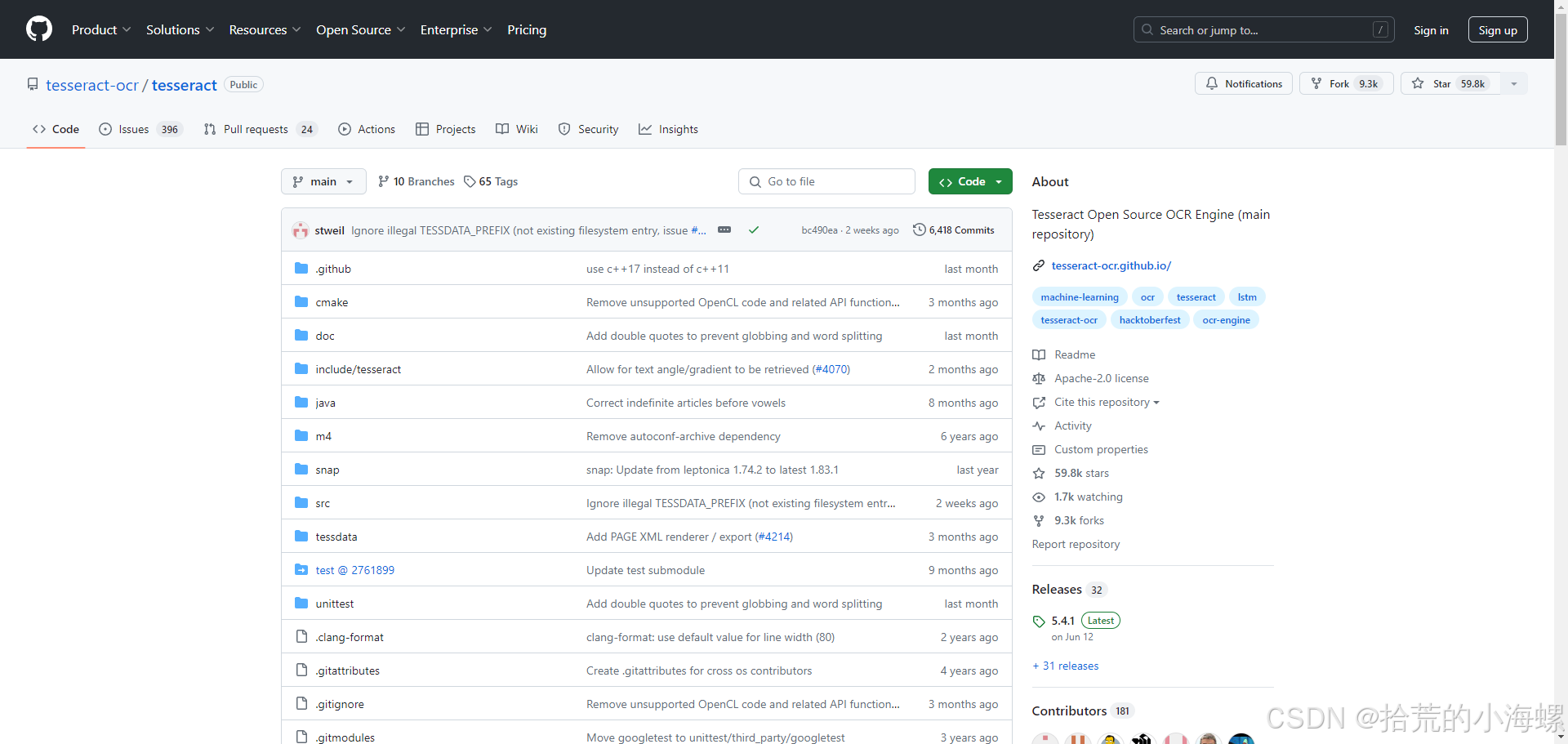Image resolution: width=1568 pixels, height=744 pixels.
Task: Click the Notifications bell button
Action: tap(1244, 83)
